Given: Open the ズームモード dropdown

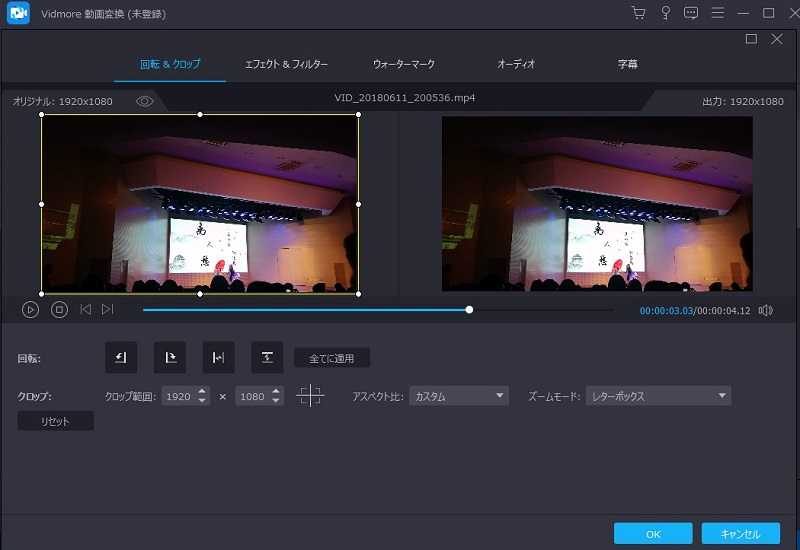Looking at the screenshot, I should point(658,396).
